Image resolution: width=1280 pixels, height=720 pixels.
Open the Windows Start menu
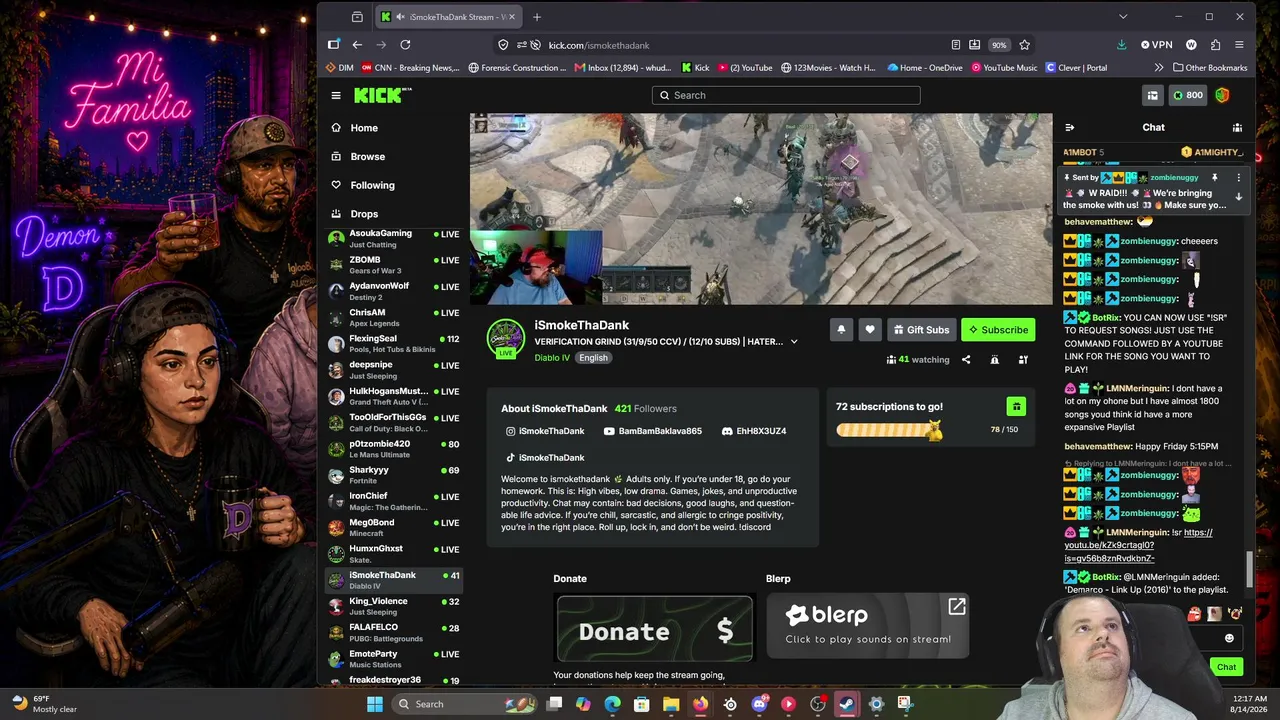375,704
